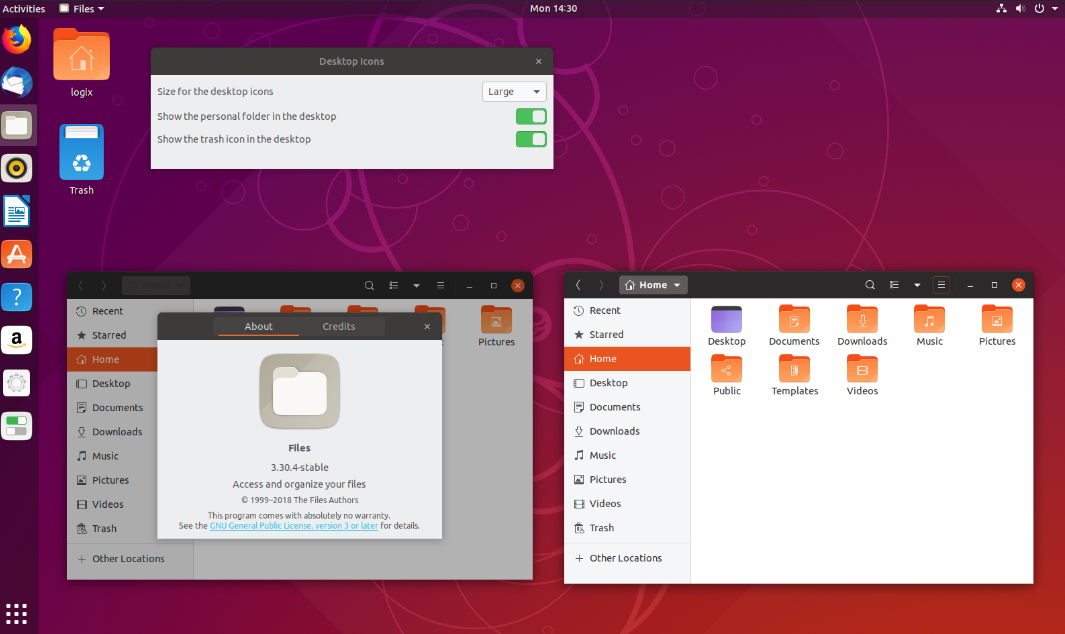The height and width of the screenshot is (634, 1065).
Task: Select Recent in right Files sidebar
Action: [627, 311]
